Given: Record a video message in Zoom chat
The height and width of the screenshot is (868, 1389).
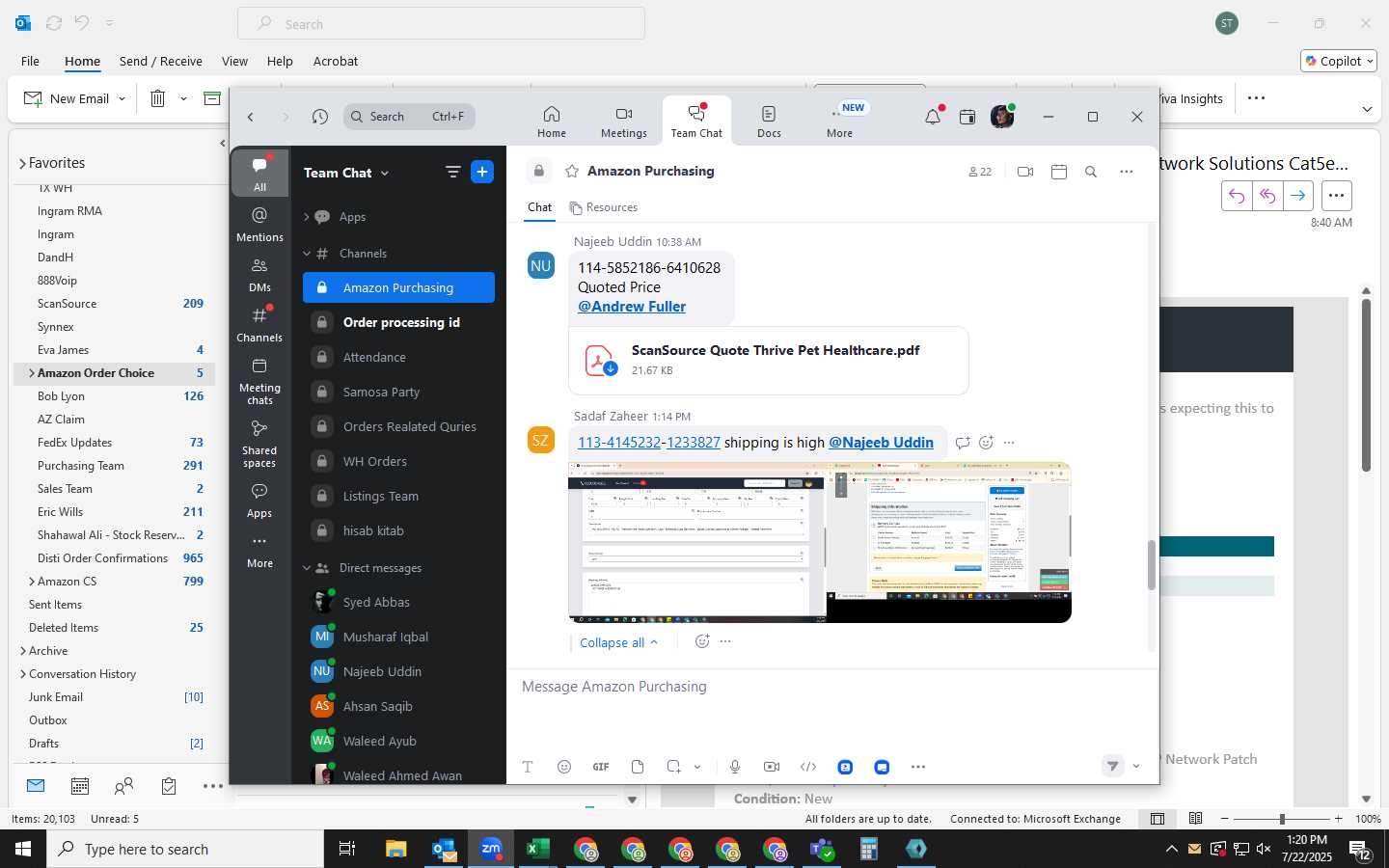Looking at the screenshot, I should point(772,767).
